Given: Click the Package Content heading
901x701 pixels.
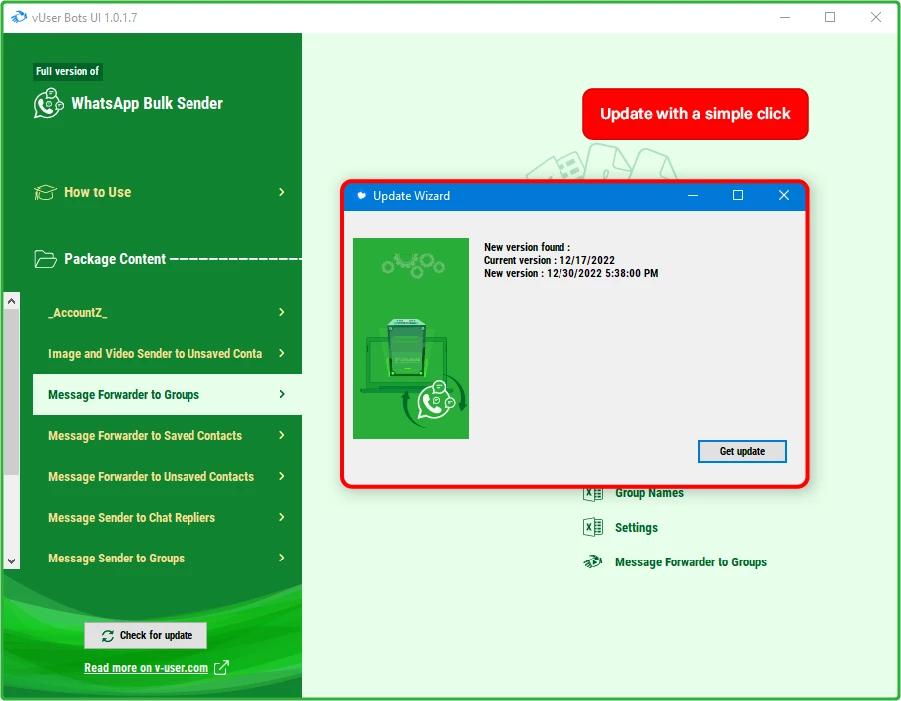Looking at the screenshot, I should point(115,259).
